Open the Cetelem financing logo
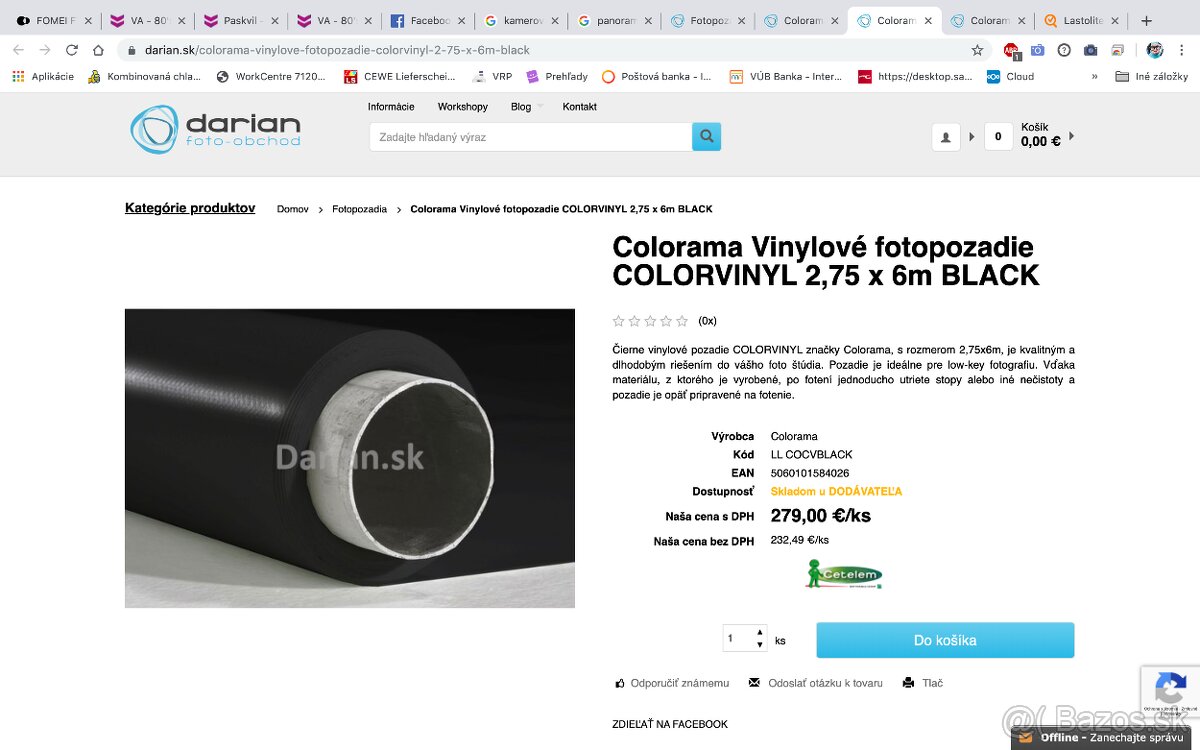 click(844, 574)
